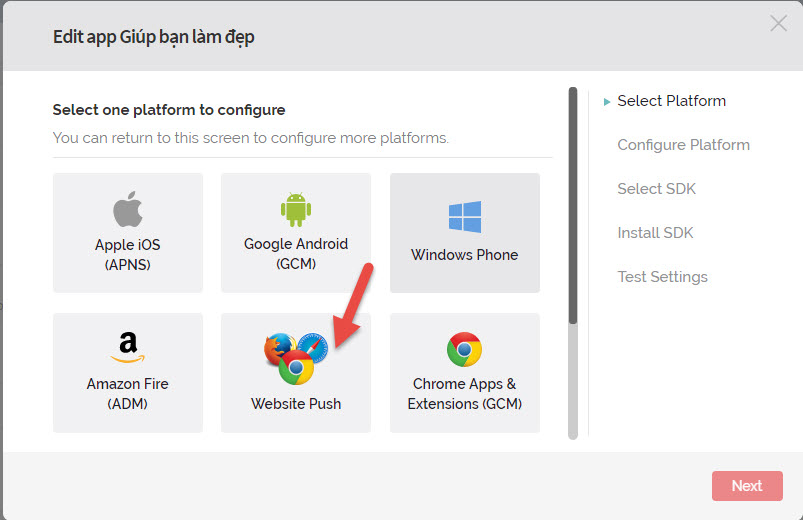Viewport: 803px width, 520px height.
Task: Click the Apple logo icon
Action: (128, 210)
